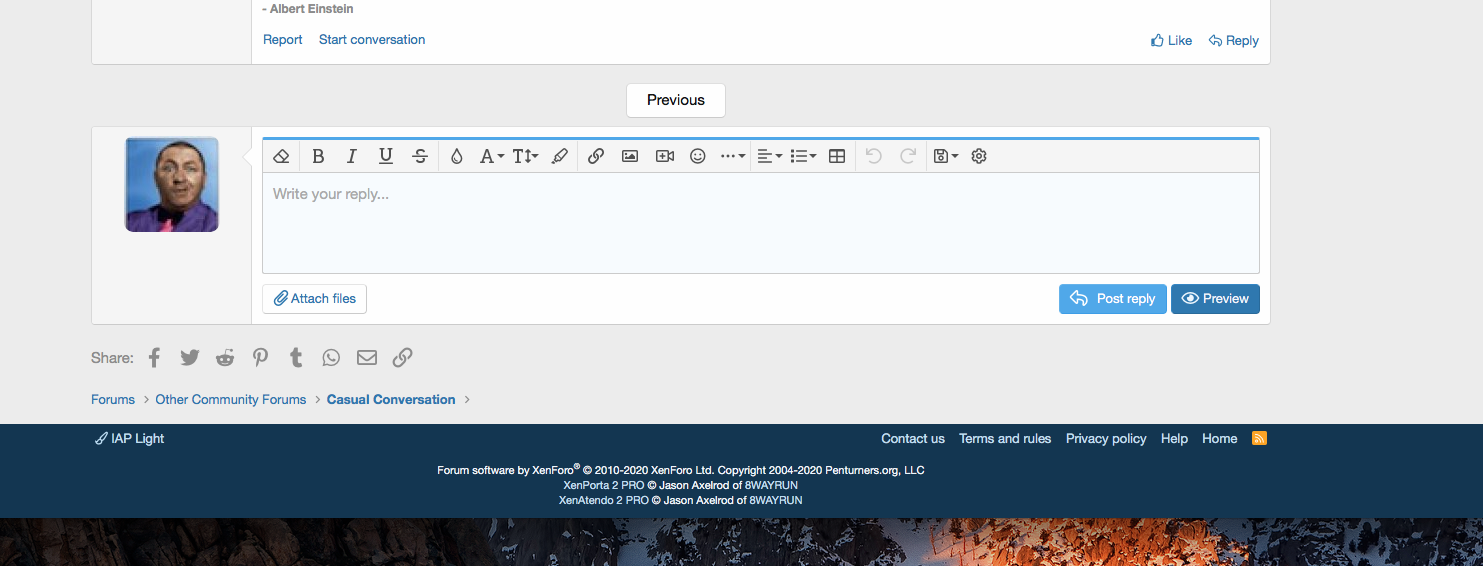Click the Post reply button
The image size is (1483, 566).
point(1112,299)
